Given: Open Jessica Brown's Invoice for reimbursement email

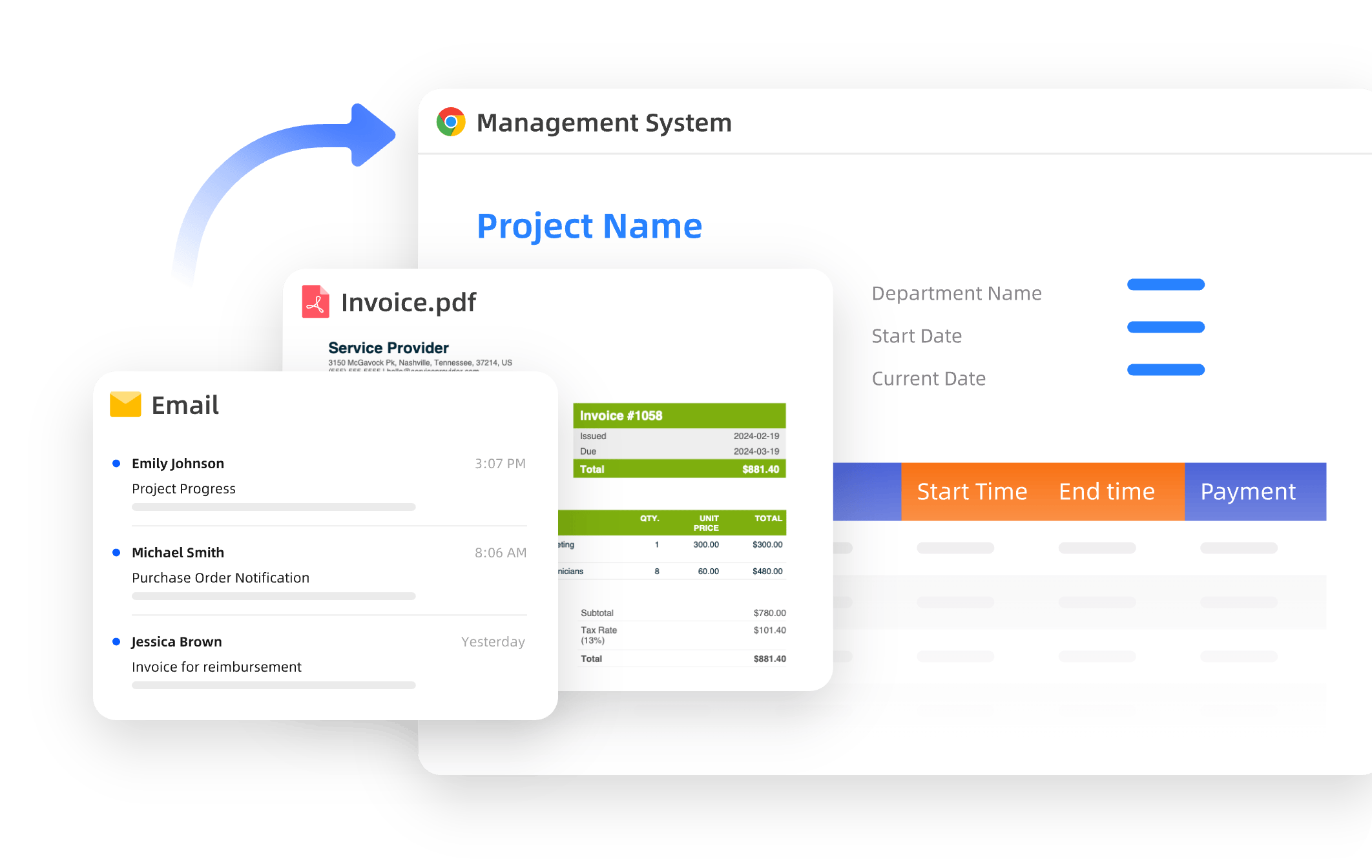Looking at the screenshot, I should point(216,666).
